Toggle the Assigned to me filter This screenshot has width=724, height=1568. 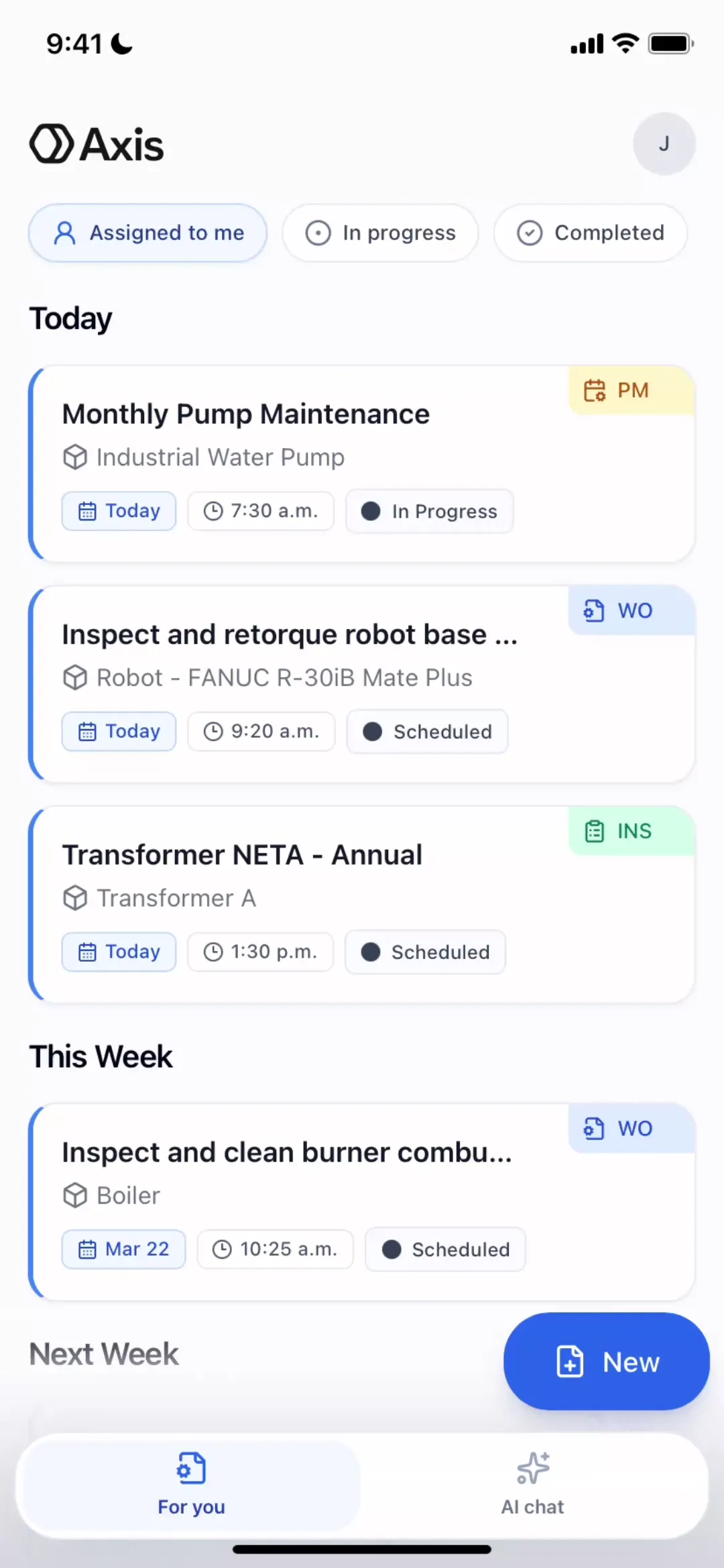[147, 233]
